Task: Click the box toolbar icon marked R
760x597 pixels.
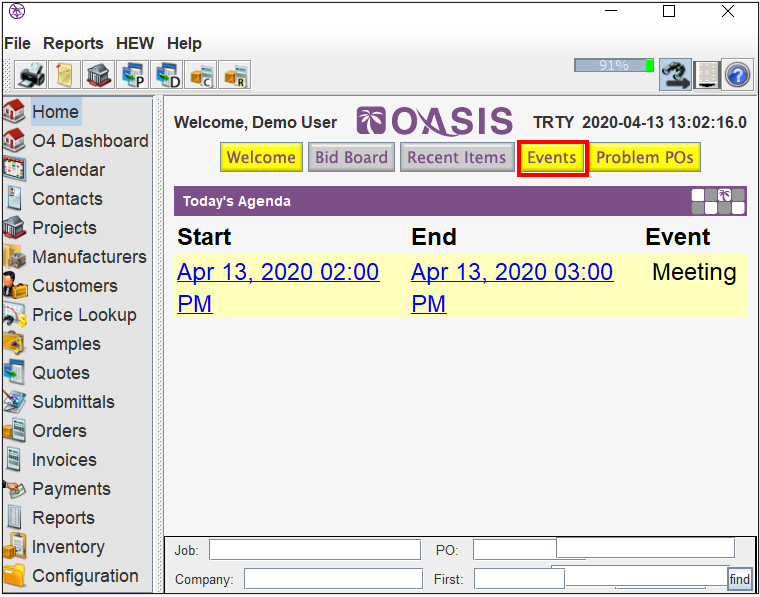Action: point(235,75)
